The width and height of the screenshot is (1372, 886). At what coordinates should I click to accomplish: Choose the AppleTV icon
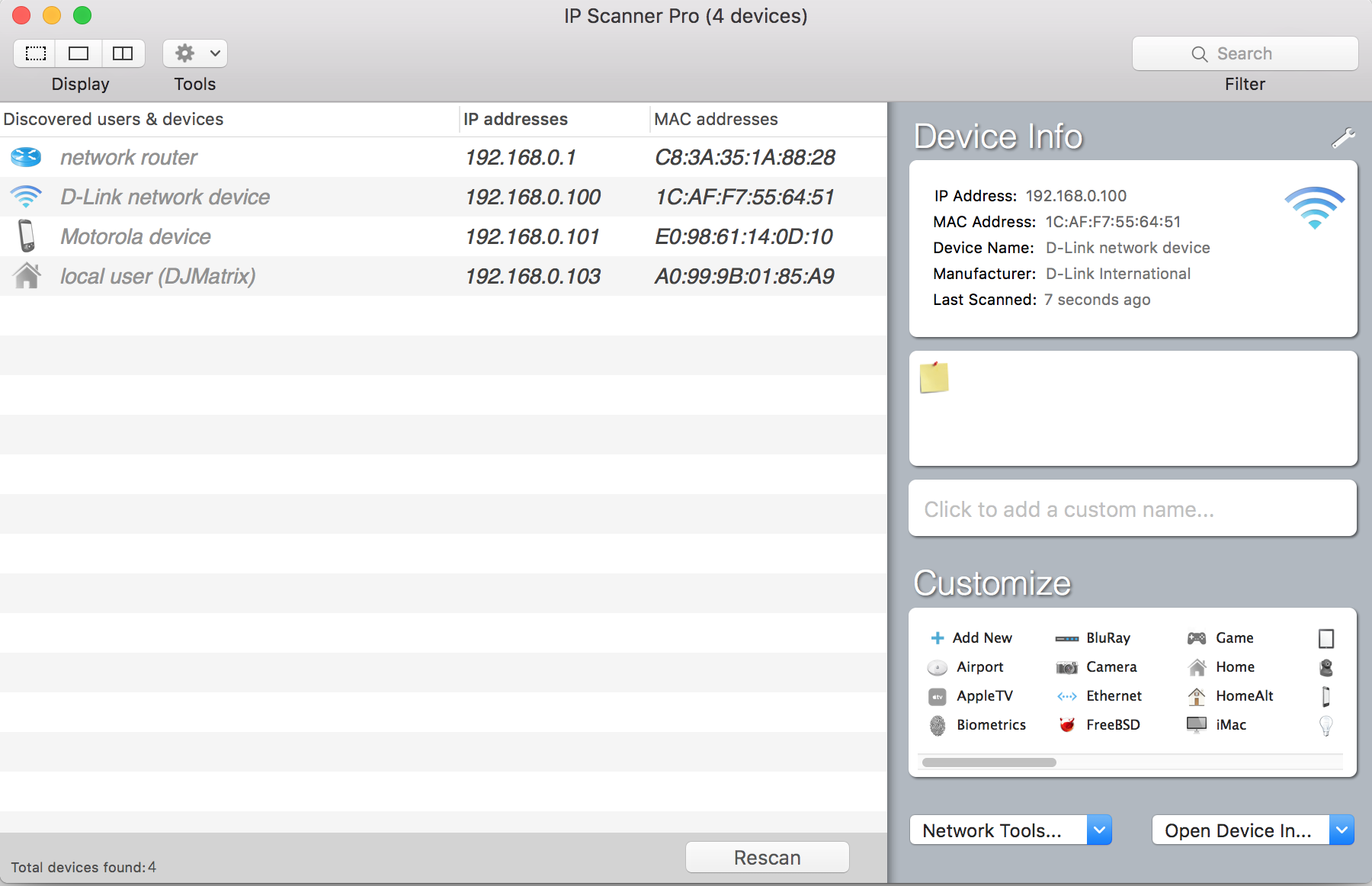pos(937,696)
